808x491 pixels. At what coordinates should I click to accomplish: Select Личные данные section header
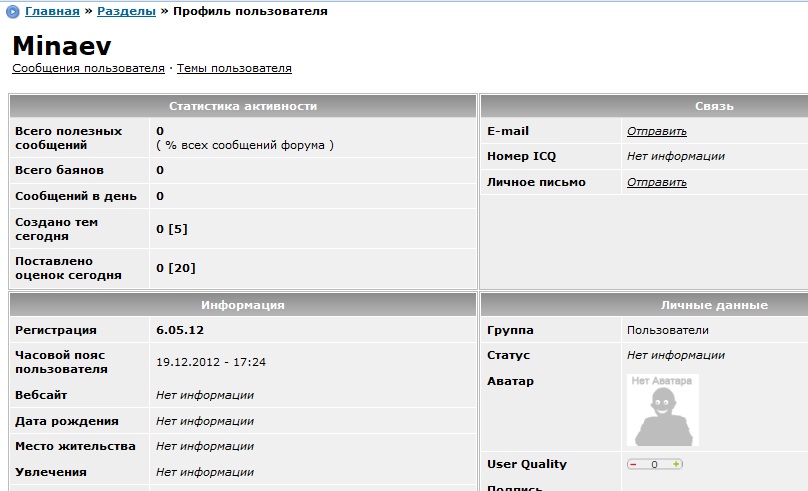[x=644, y=305]
